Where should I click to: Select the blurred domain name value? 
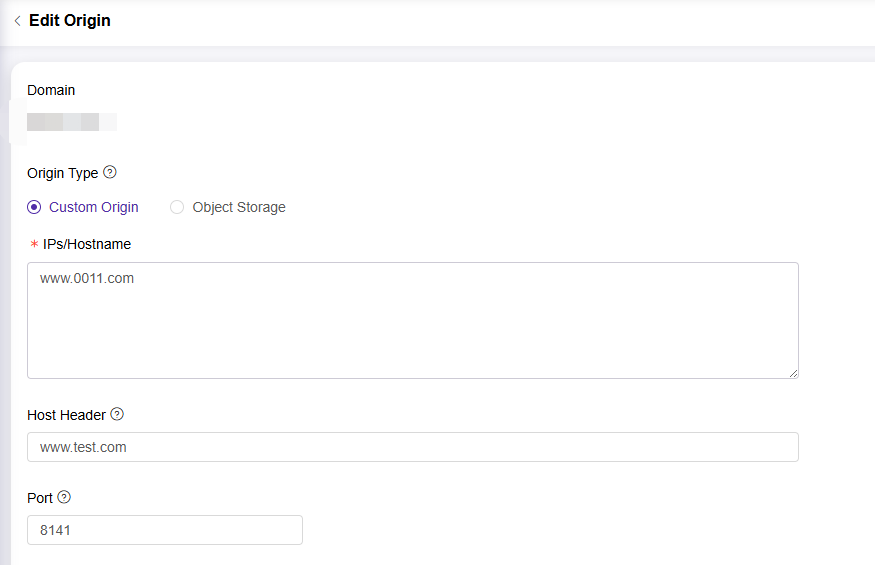(71, 123)
